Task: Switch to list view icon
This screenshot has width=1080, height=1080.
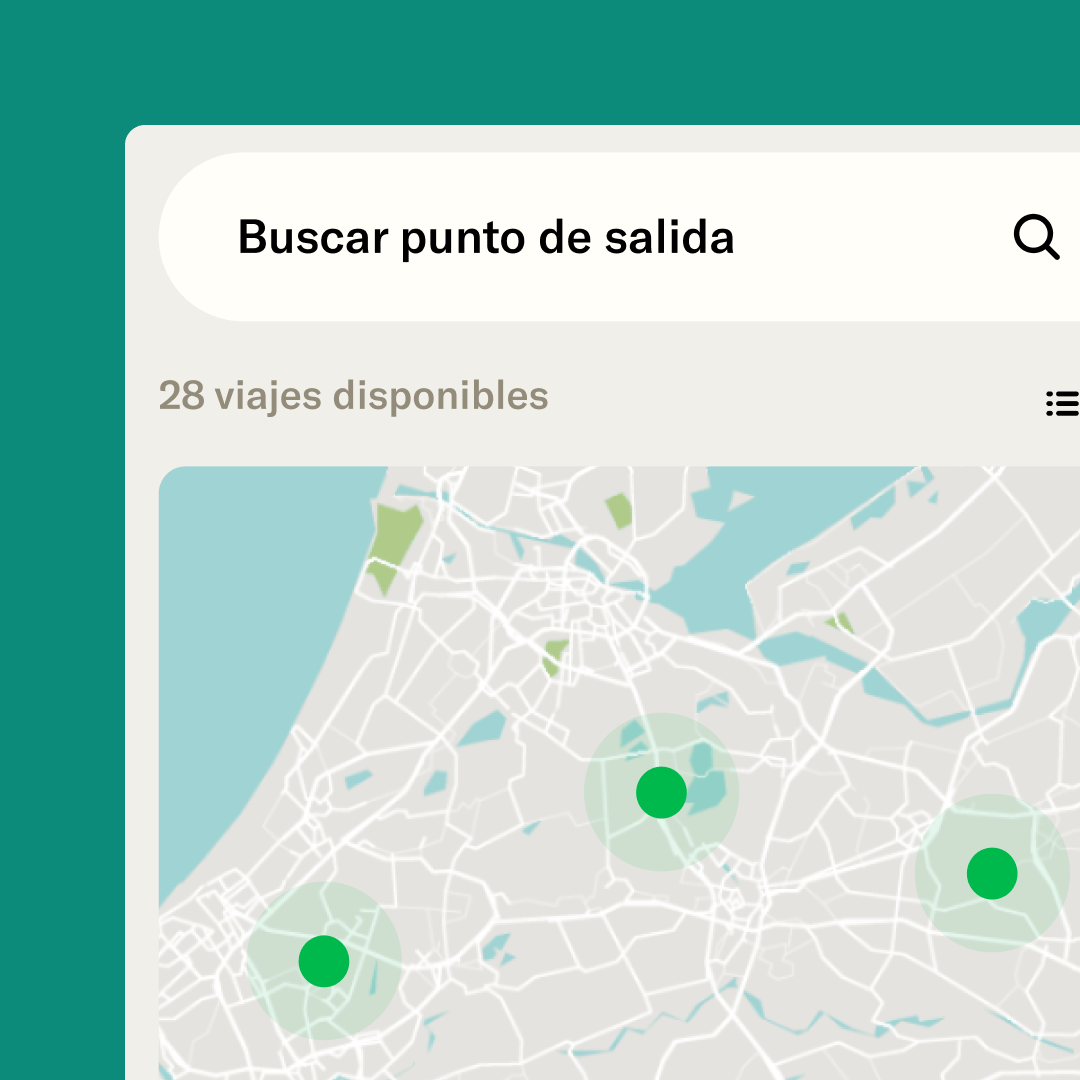Action: [x=1061, y=403]
